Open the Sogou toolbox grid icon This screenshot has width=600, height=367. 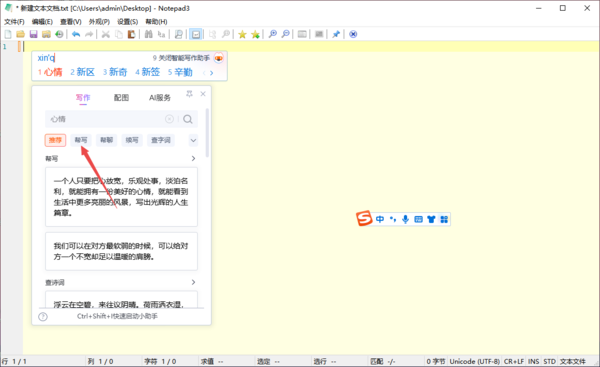(444, 219)
